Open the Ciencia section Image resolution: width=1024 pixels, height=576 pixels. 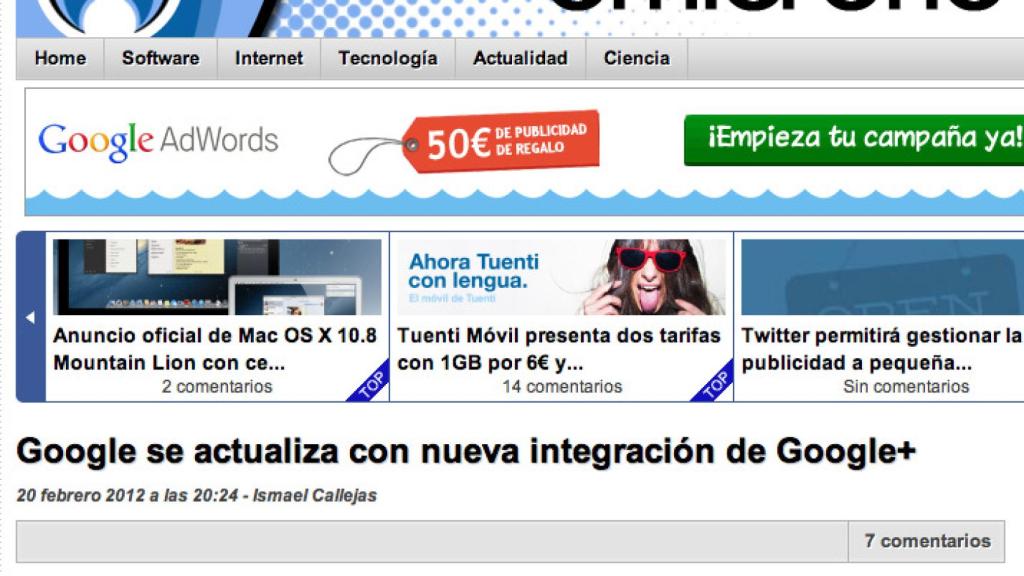pos(636,58)
